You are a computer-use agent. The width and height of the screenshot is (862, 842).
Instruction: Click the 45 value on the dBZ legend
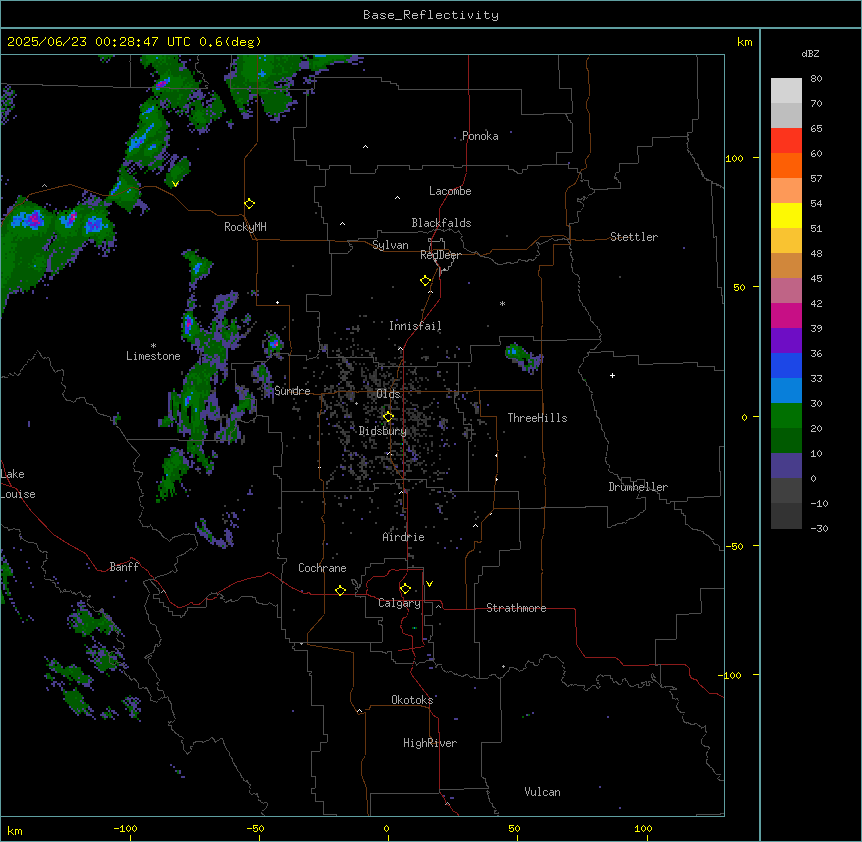pyautogui.click(x=816, y=279)
